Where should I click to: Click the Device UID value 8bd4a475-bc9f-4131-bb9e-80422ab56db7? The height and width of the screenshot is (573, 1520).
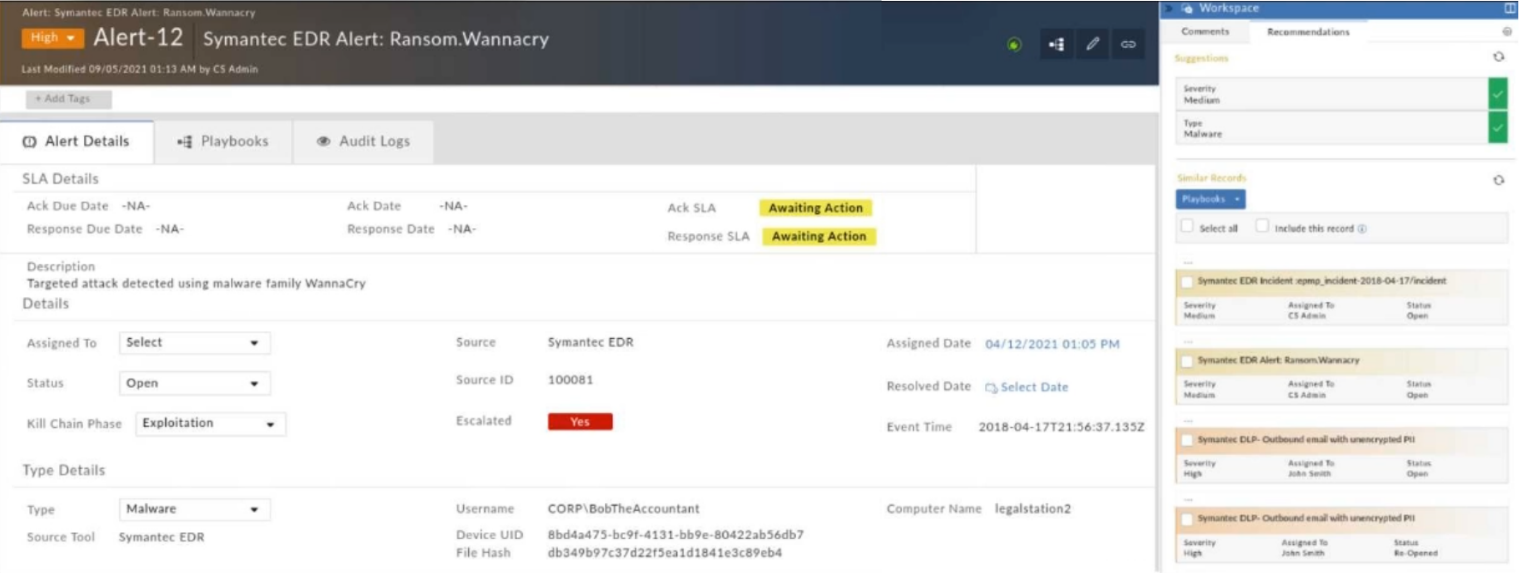[676, 535]
